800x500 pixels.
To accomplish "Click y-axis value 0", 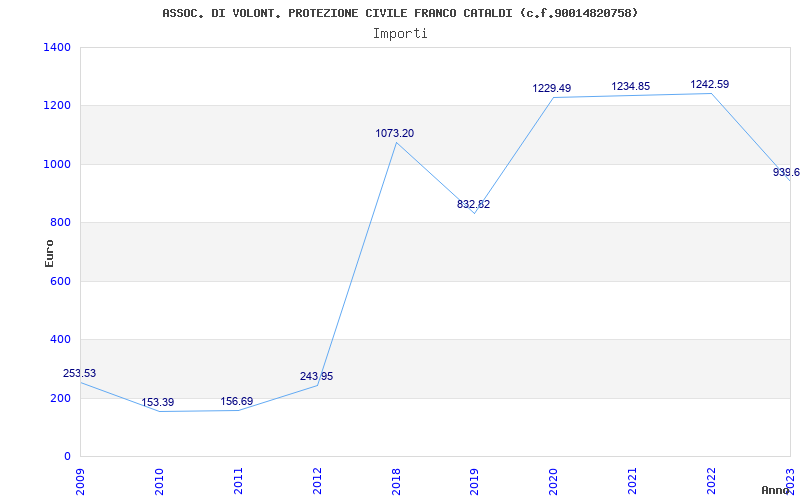I will pos(67,456).
